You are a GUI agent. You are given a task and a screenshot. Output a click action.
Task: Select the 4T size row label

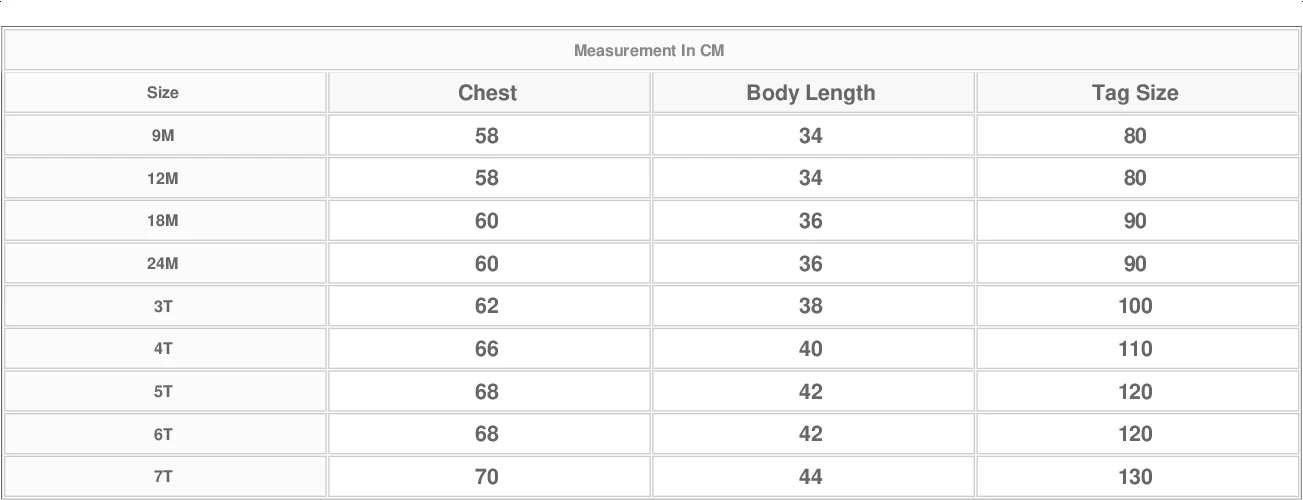click(x=163, y=349)
